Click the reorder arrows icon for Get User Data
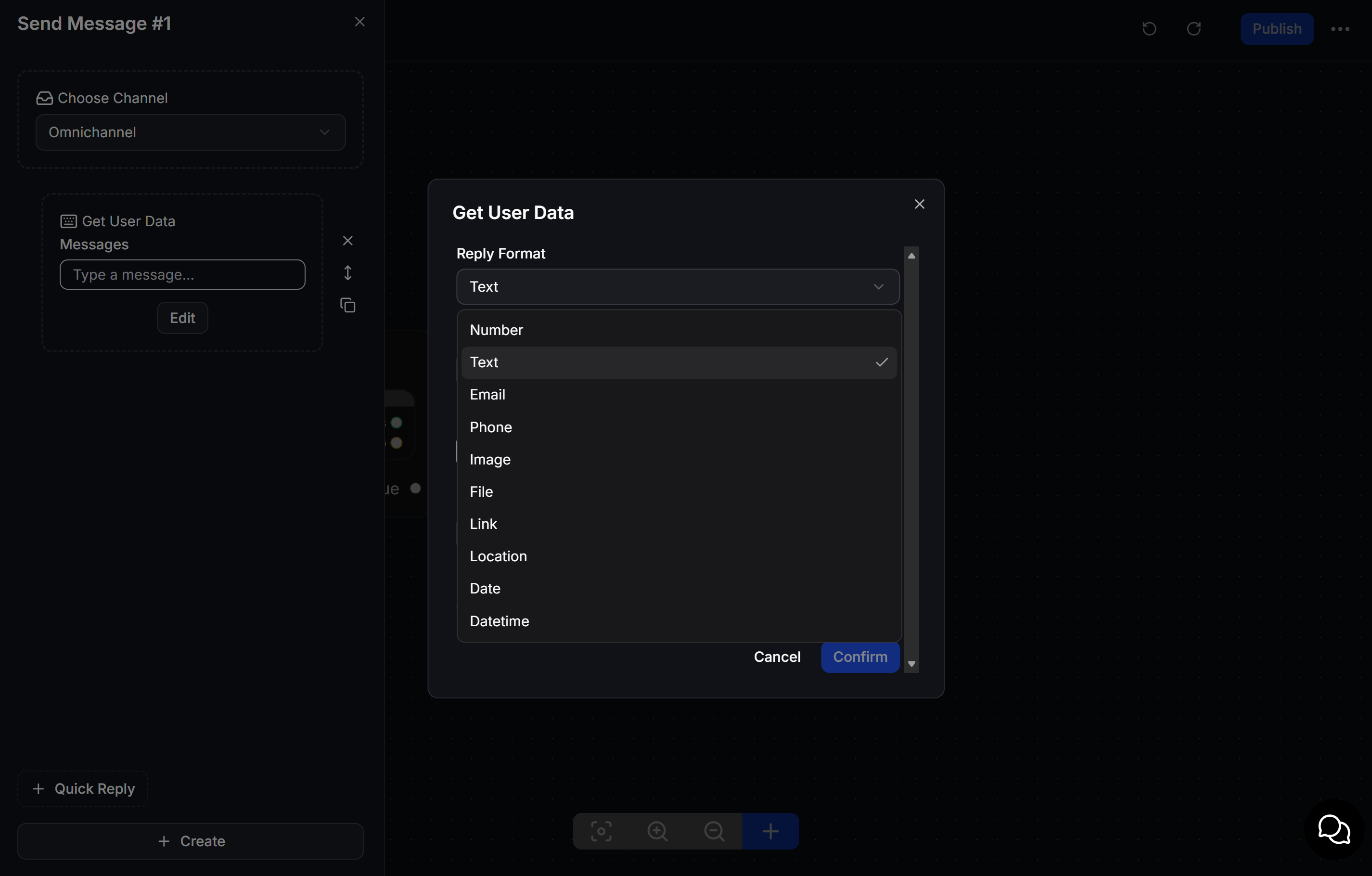The height and width of the screenshot is (876, 1372). [x=347, y=273]
